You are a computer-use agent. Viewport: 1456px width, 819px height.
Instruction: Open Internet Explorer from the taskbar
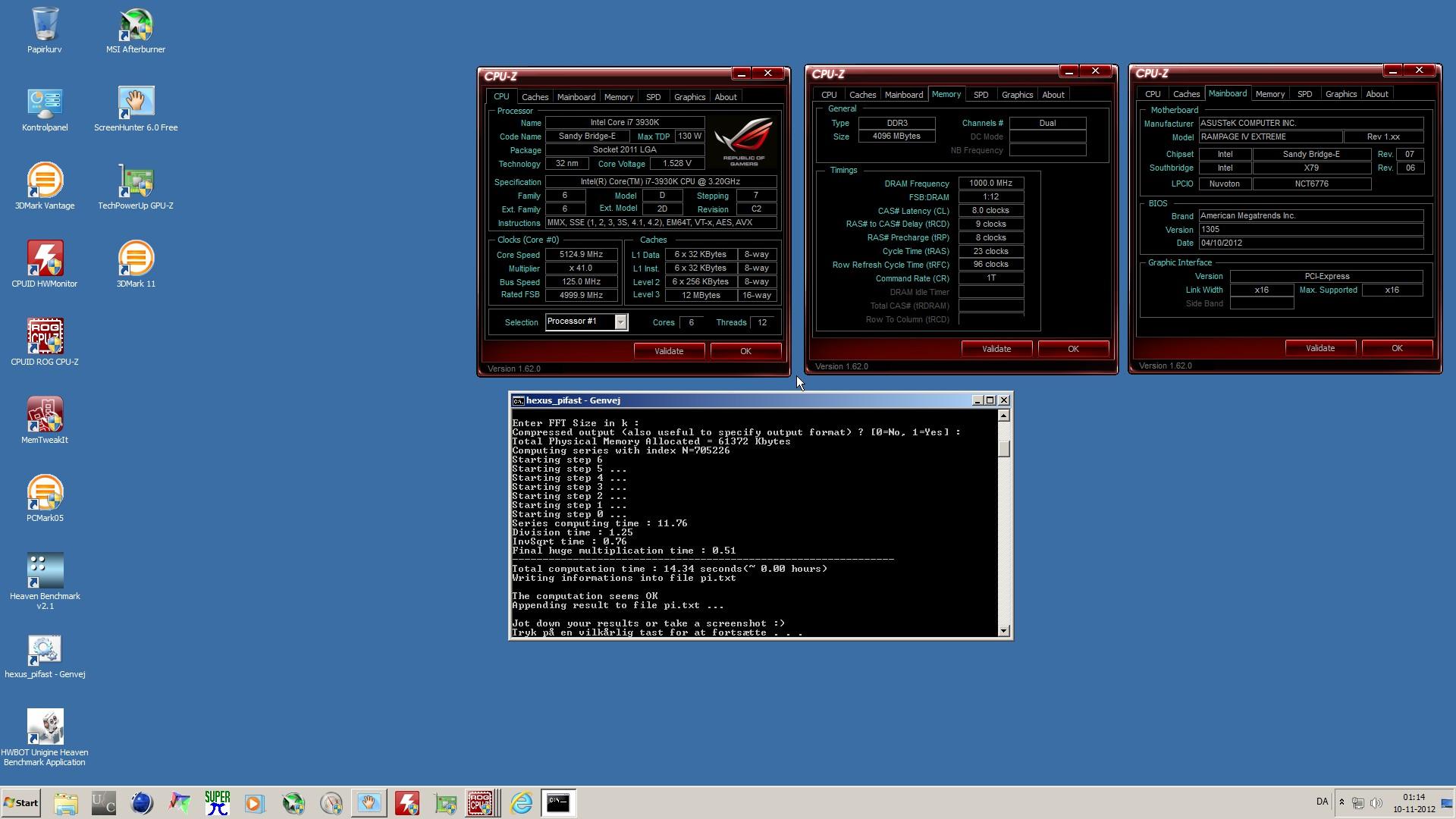(x=521, y=803)
